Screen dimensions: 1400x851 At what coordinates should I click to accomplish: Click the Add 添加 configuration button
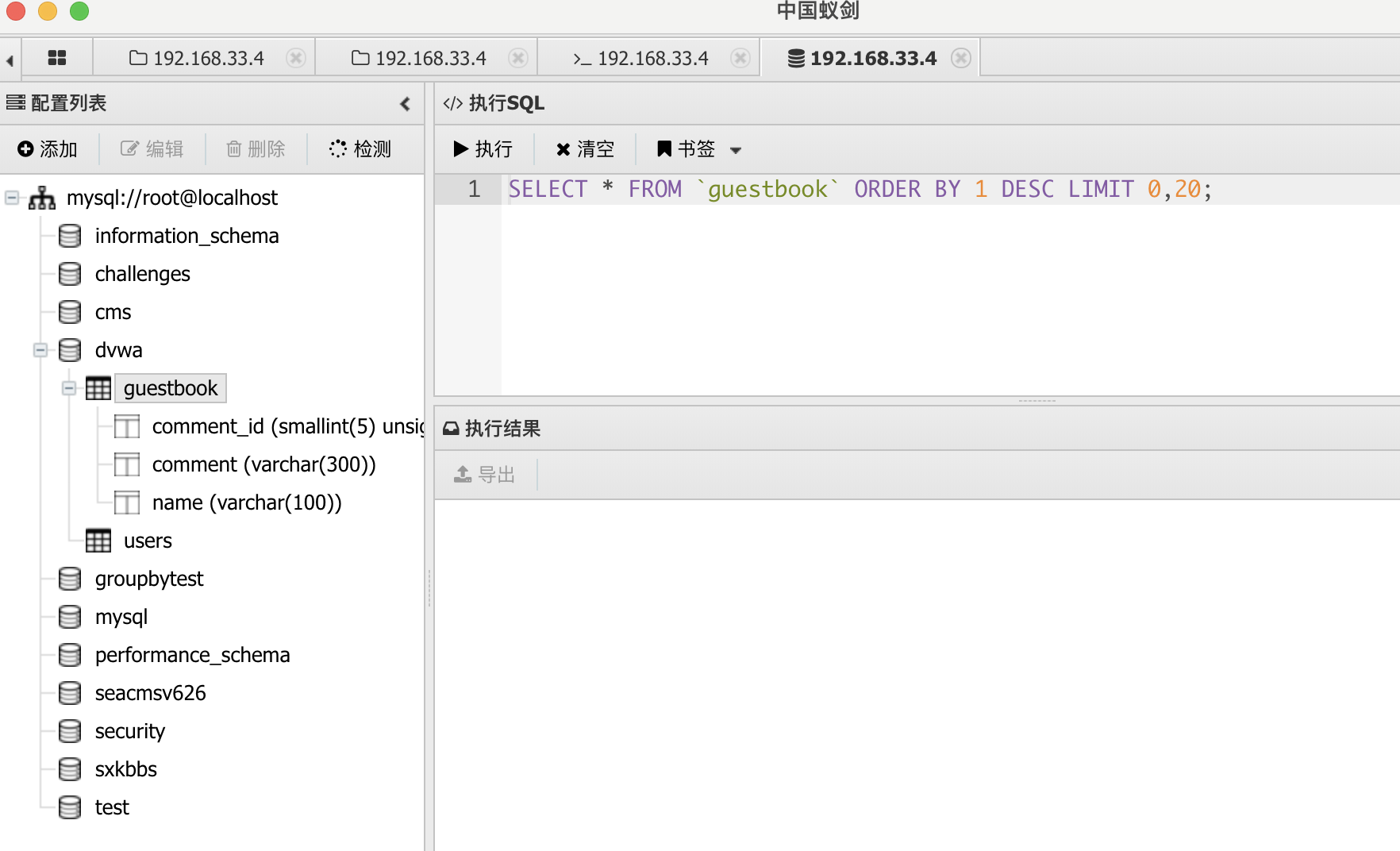48,149
